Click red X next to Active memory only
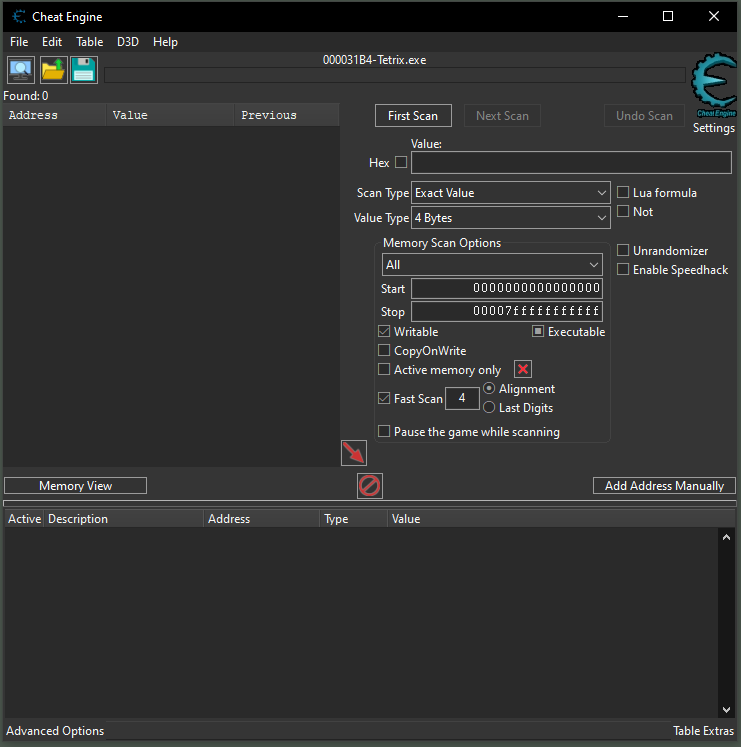 (x=523, y=369)
